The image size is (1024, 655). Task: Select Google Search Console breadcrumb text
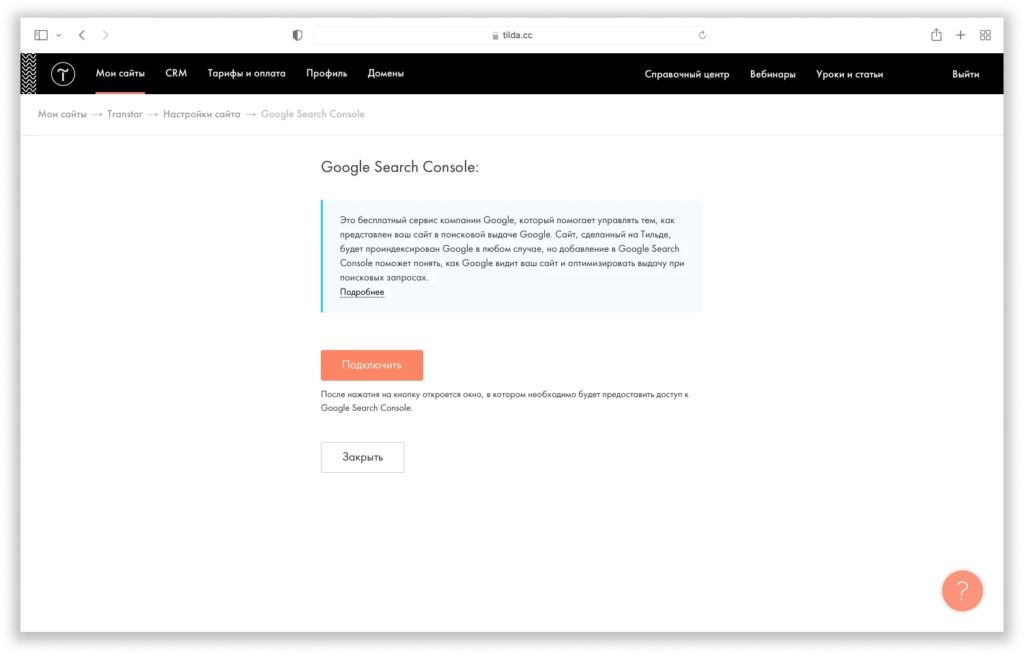[313, 114]
